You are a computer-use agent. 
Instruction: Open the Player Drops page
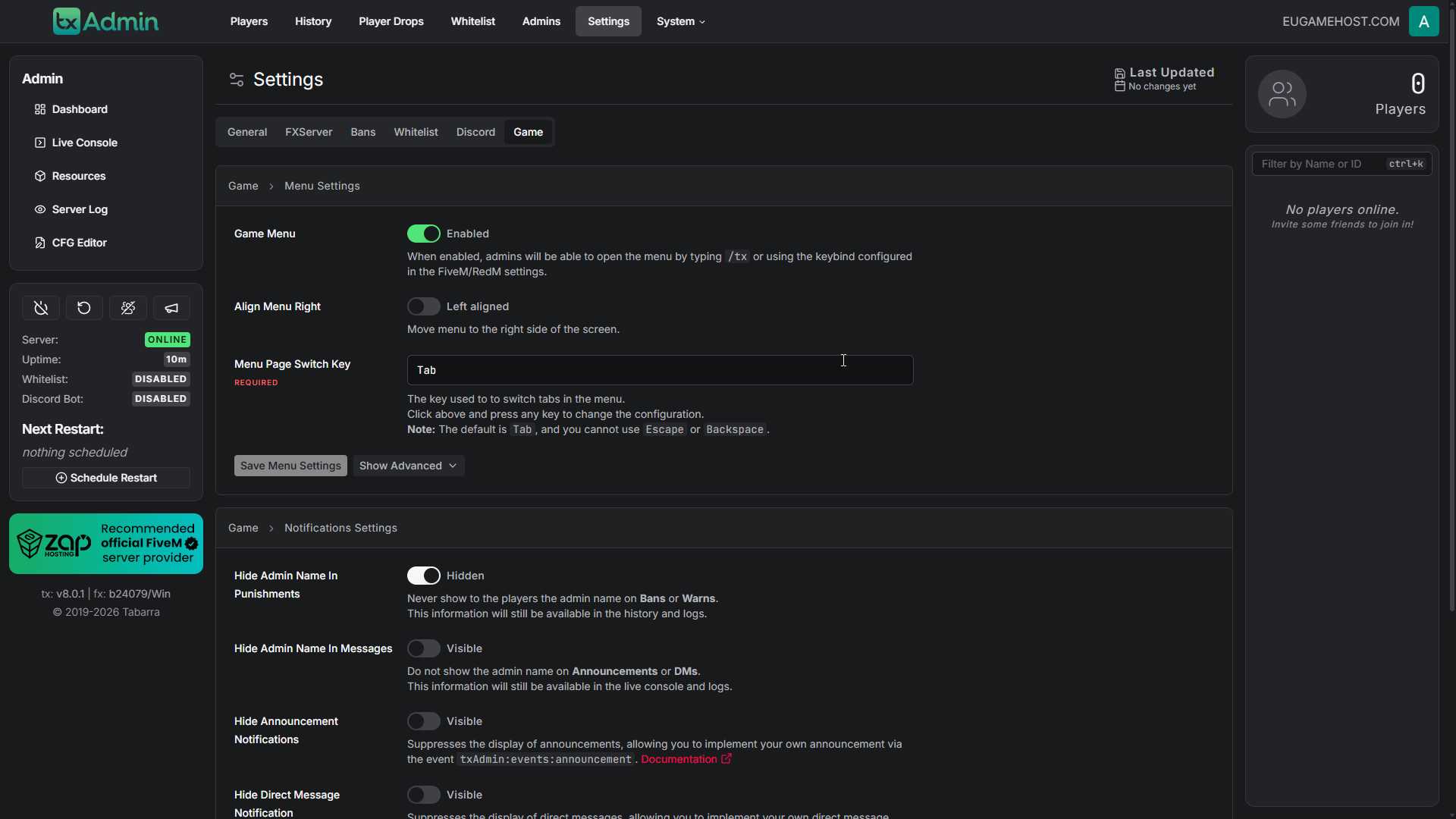click(391, 21)
